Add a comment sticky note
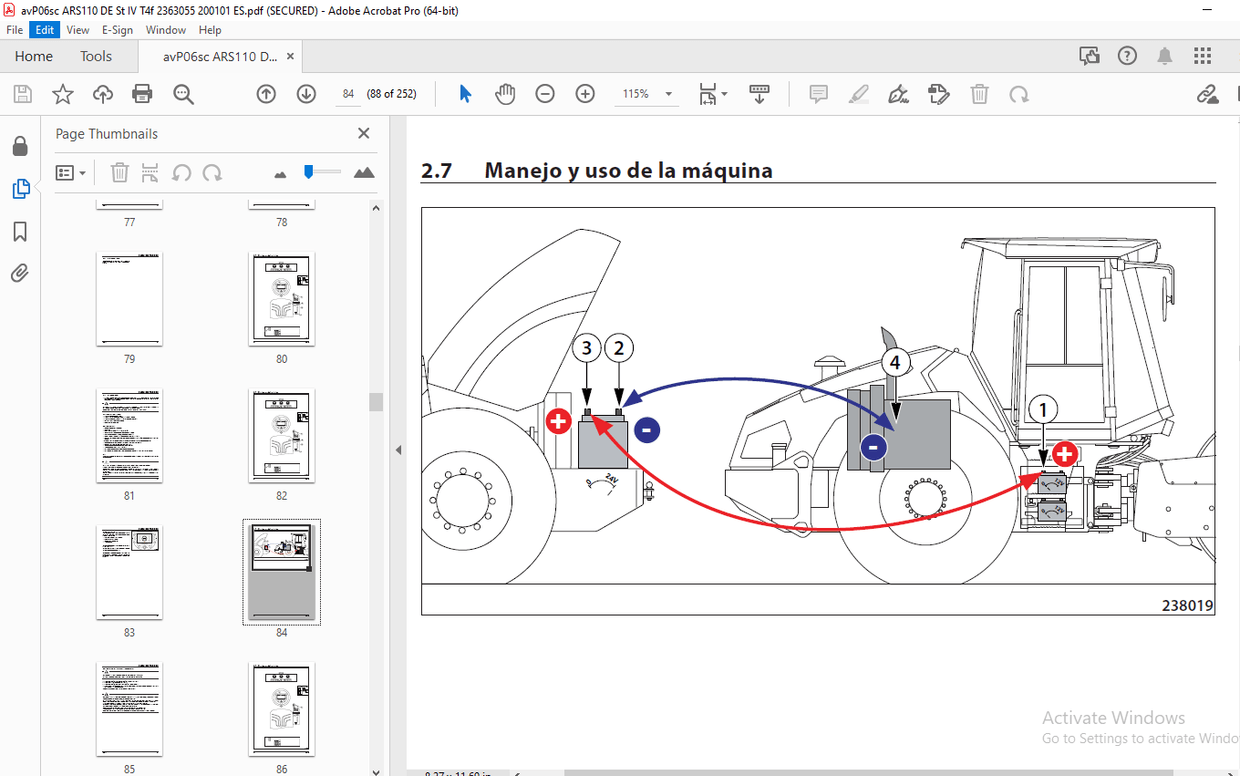 (818, 93)
